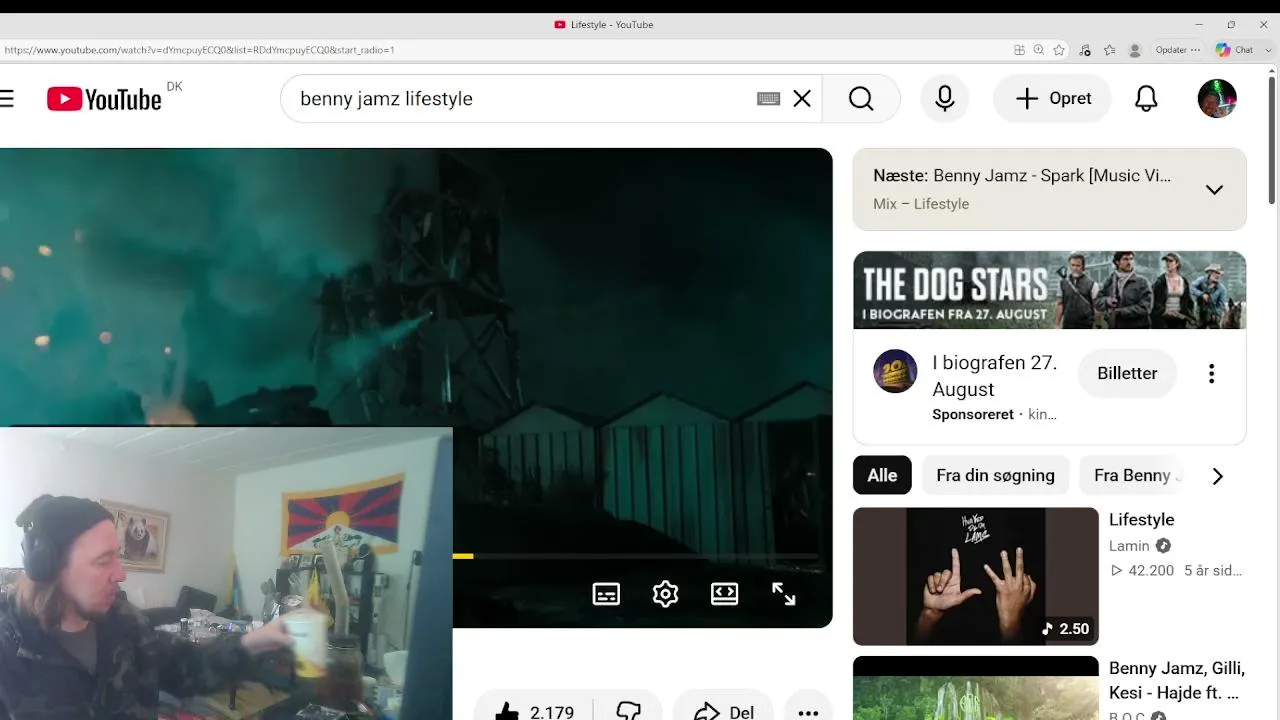Viewport: 1280px width, 720px height.
Task: Select the Fra din søgning chip
Action: click(x=995, y=475)
